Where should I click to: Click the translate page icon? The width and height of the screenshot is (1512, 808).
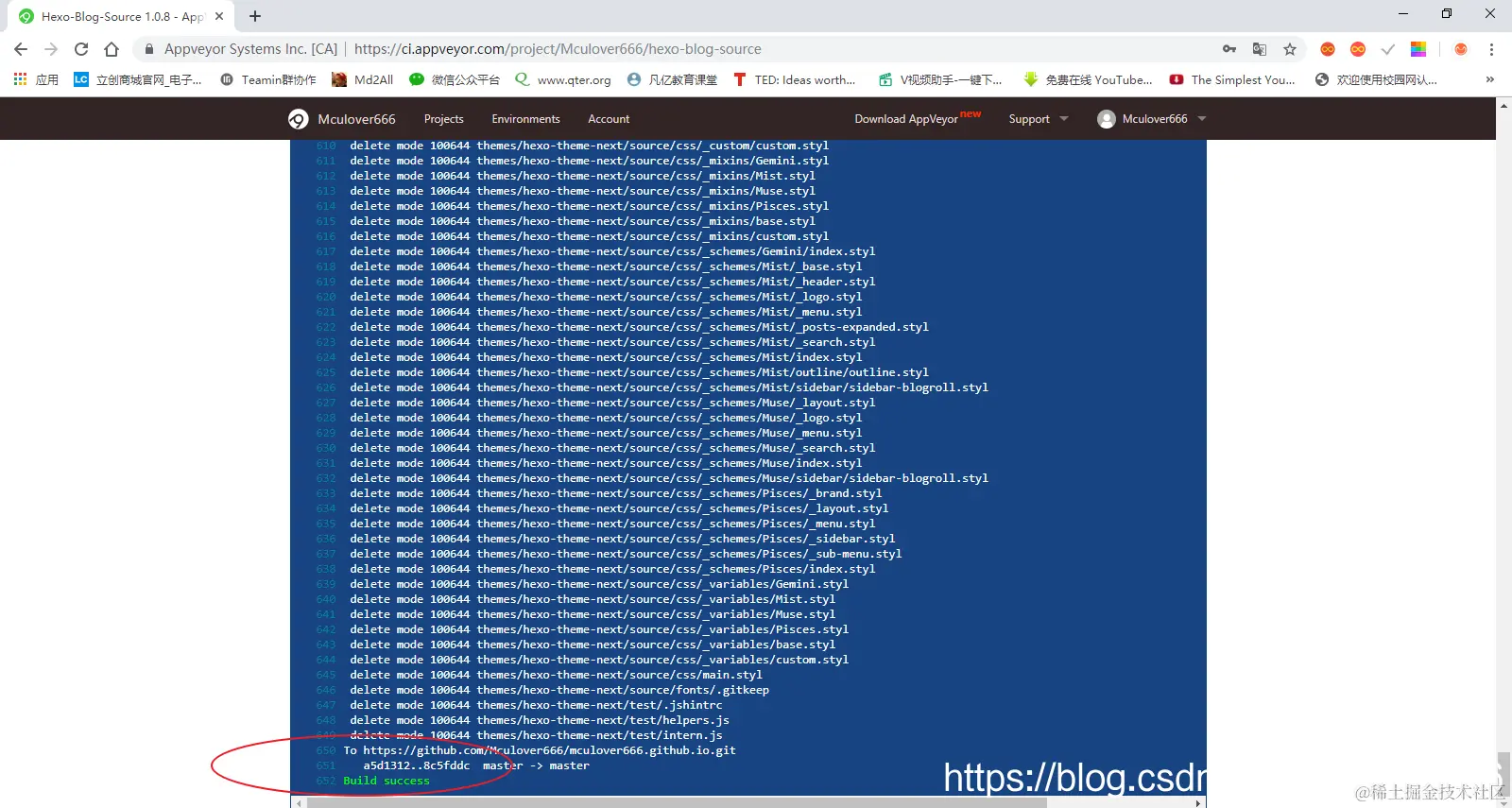tap(1260, 49)
